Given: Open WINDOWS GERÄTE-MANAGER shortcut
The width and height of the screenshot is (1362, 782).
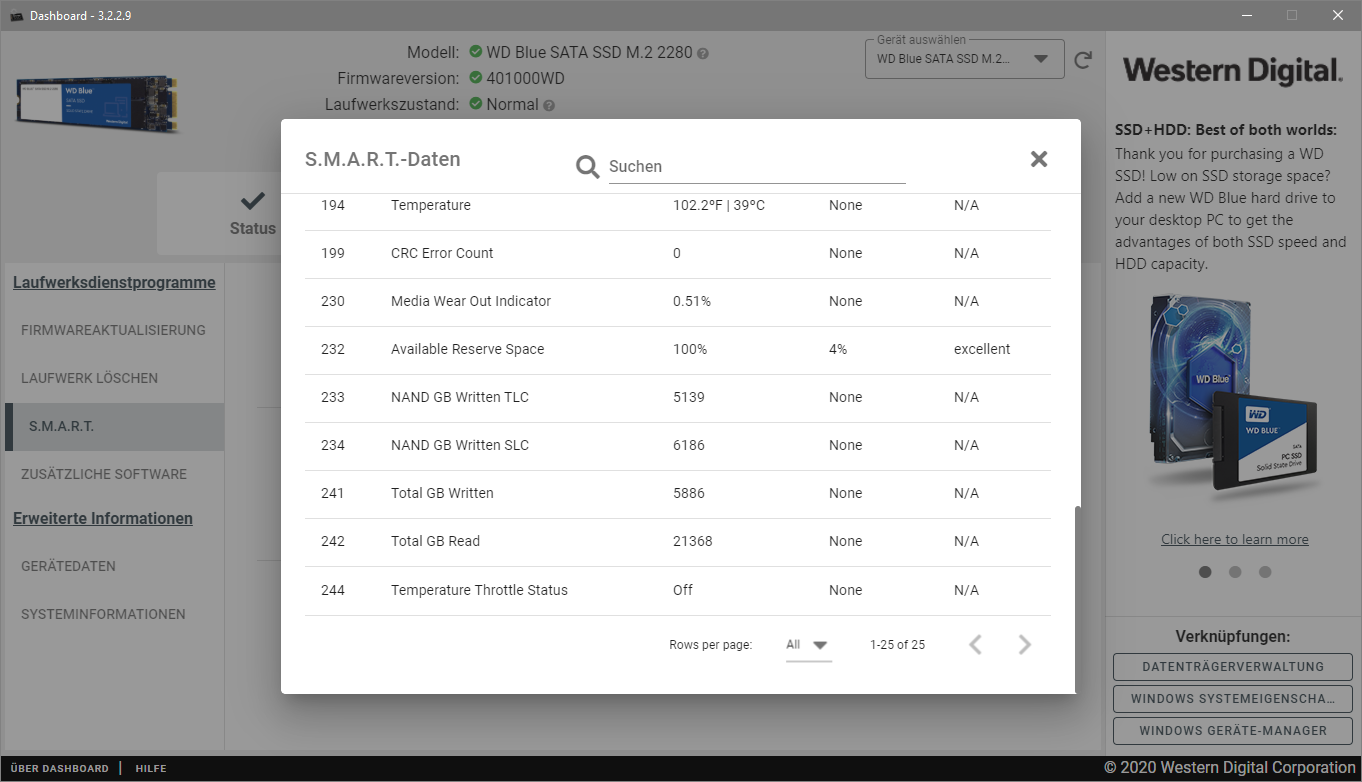Looking at the screenshot, I should (1233, 731).
